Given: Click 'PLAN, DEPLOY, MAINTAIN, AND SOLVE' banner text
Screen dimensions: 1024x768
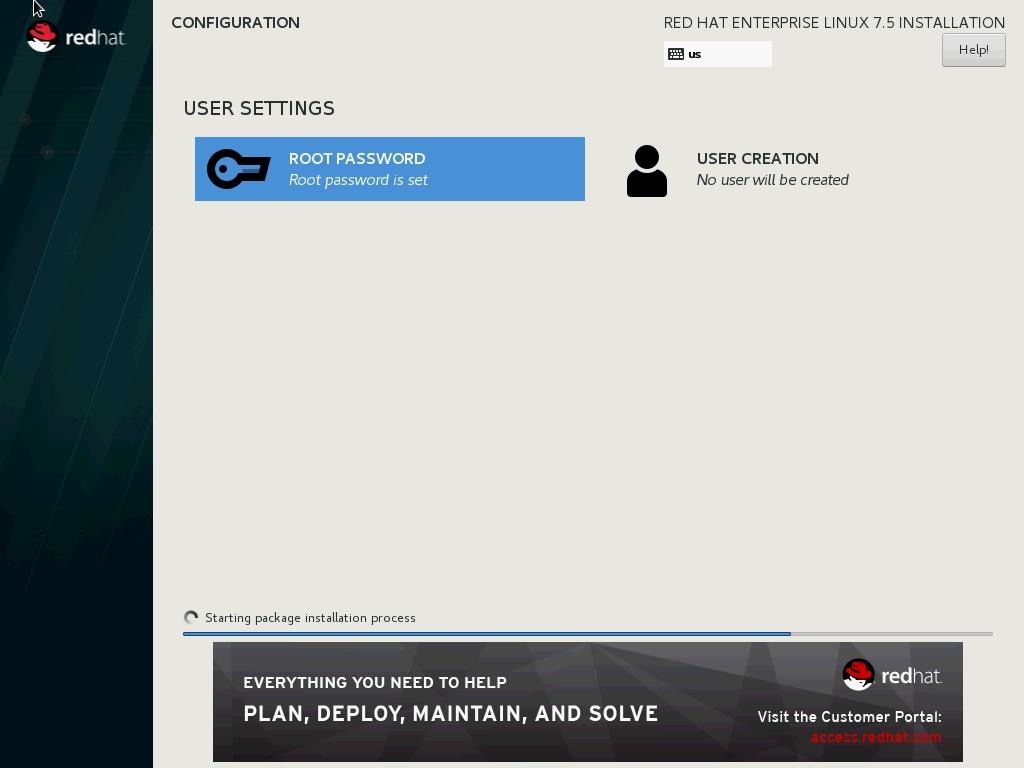Looking at the screenshot, I should pyautogui.click(x=451, y=714).
